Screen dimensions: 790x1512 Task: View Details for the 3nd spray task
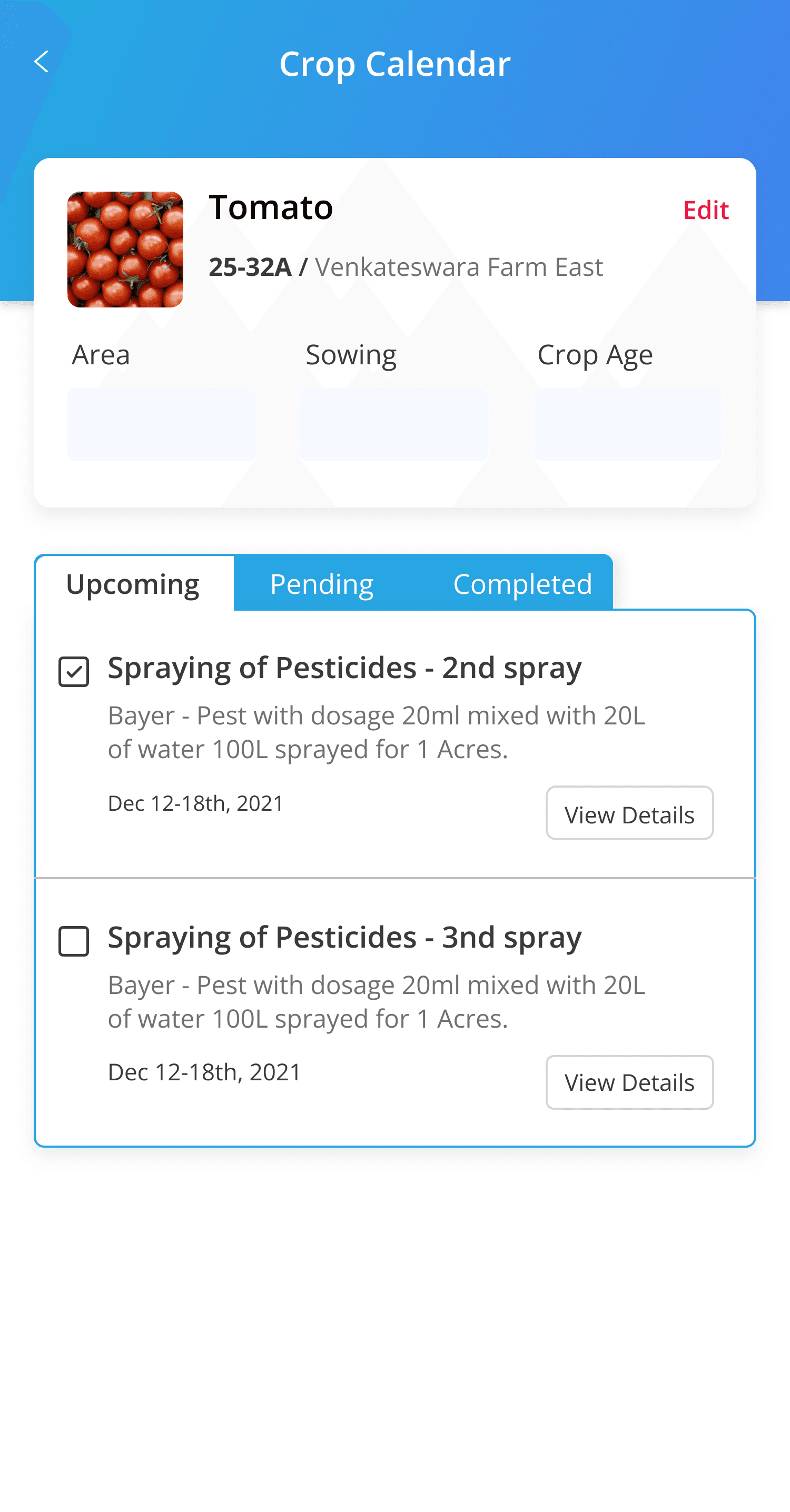pos(629,1082)
